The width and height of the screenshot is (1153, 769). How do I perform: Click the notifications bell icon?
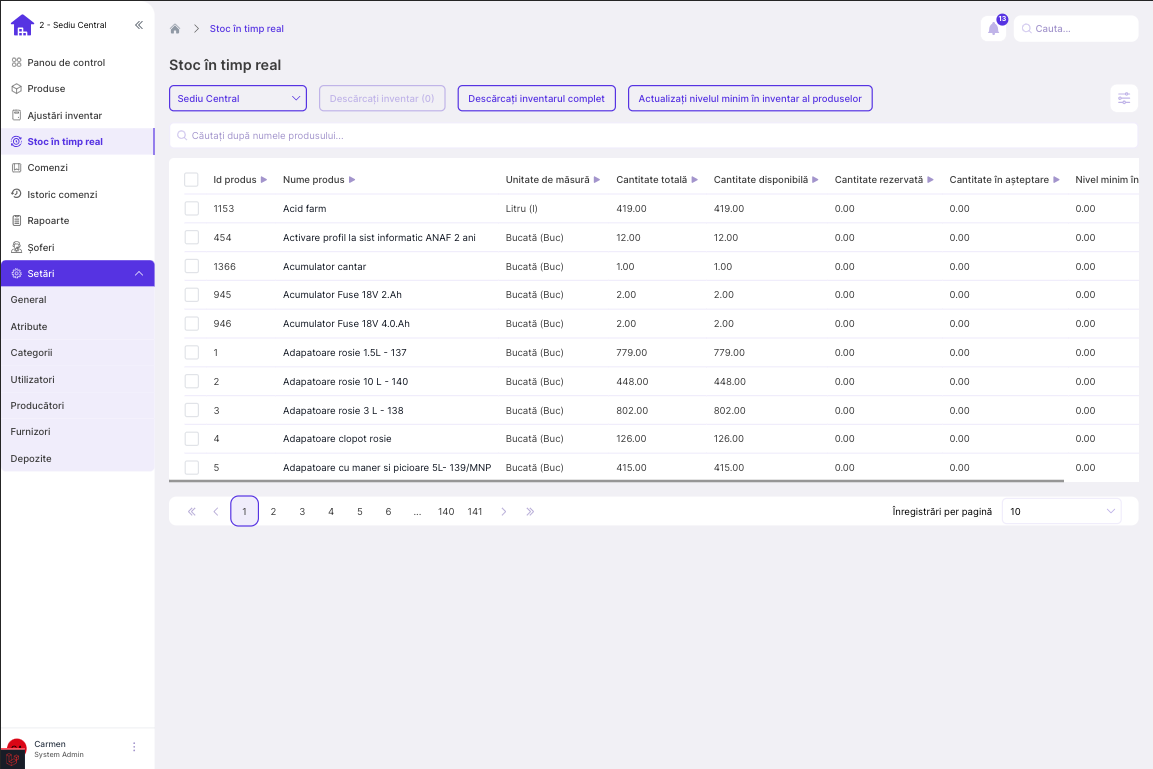tap(993, 29)
